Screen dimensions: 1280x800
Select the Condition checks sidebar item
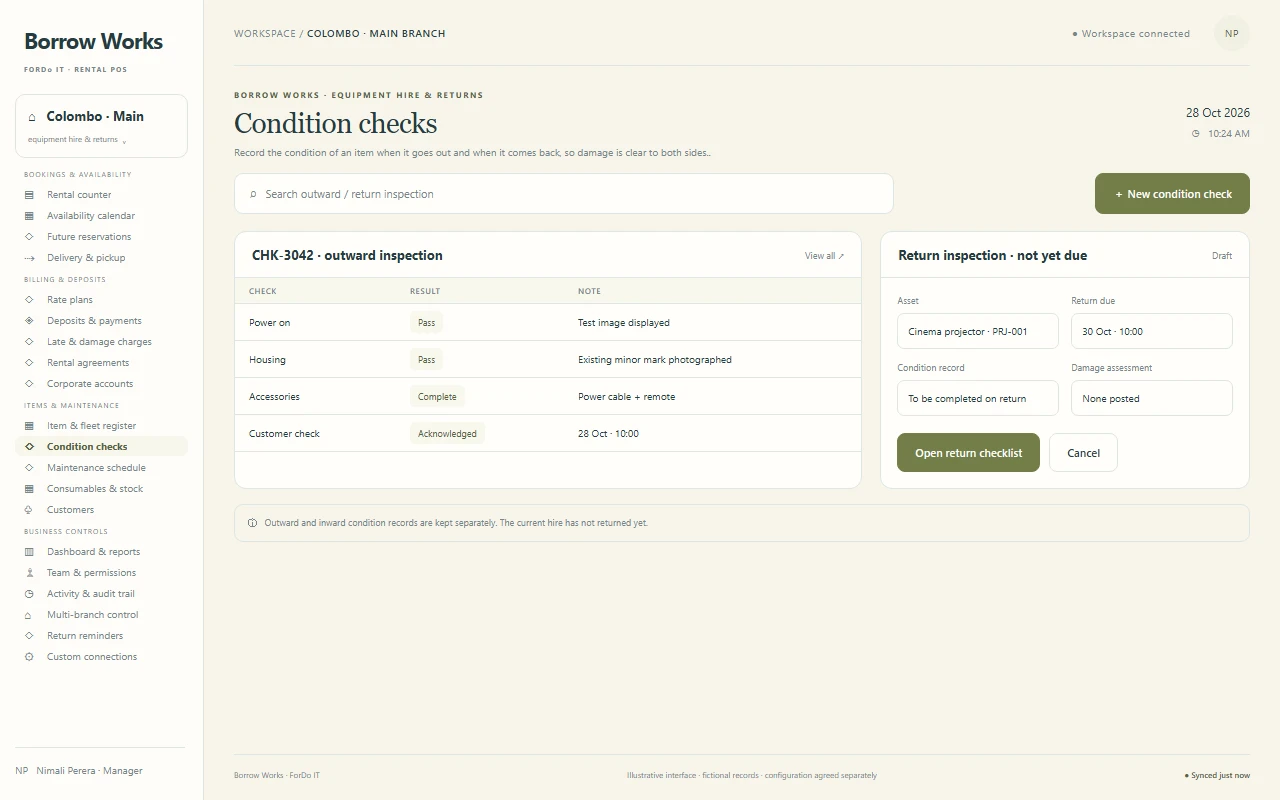(x=101, y=447)
